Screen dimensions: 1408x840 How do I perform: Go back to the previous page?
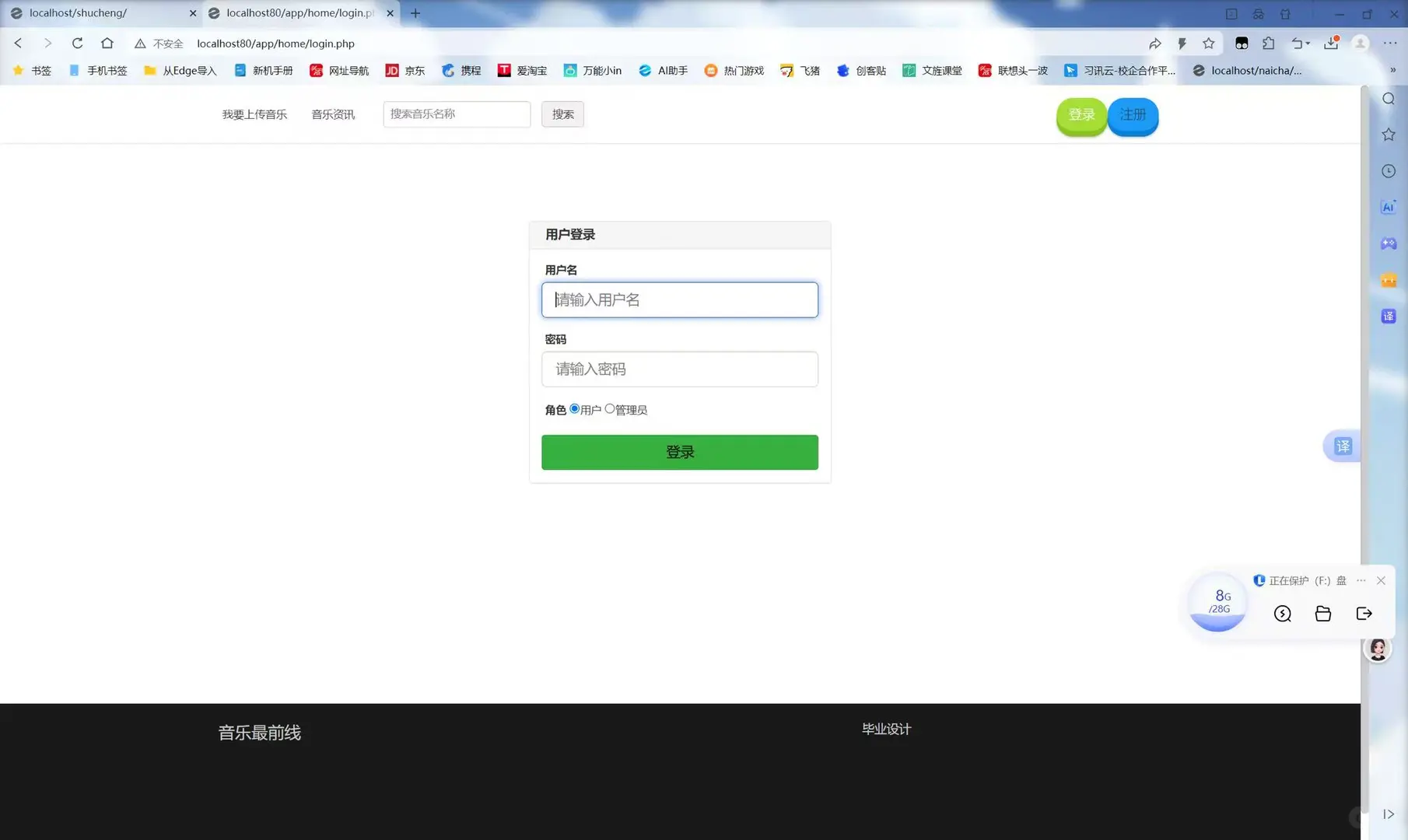[x=18, y=44]
